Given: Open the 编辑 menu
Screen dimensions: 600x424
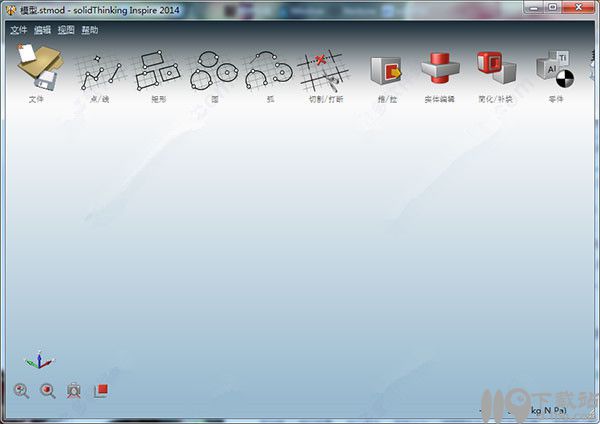Looking at the screenshot, I should pos(42,30).
